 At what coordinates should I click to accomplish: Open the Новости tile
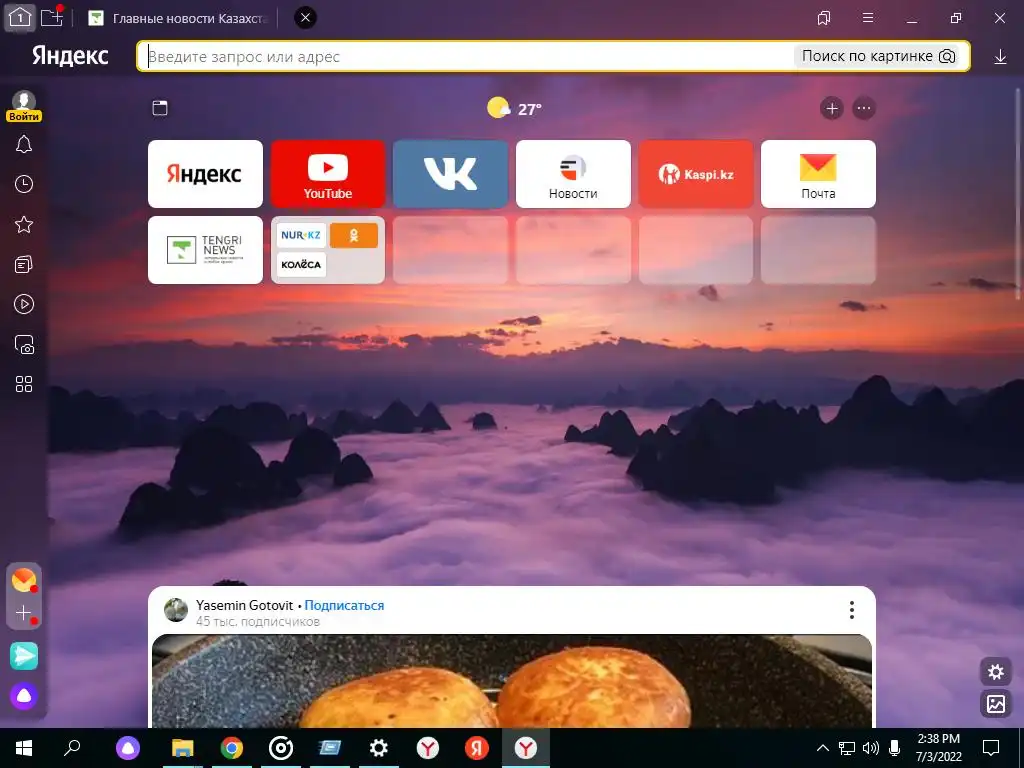[x=573, y=174]
